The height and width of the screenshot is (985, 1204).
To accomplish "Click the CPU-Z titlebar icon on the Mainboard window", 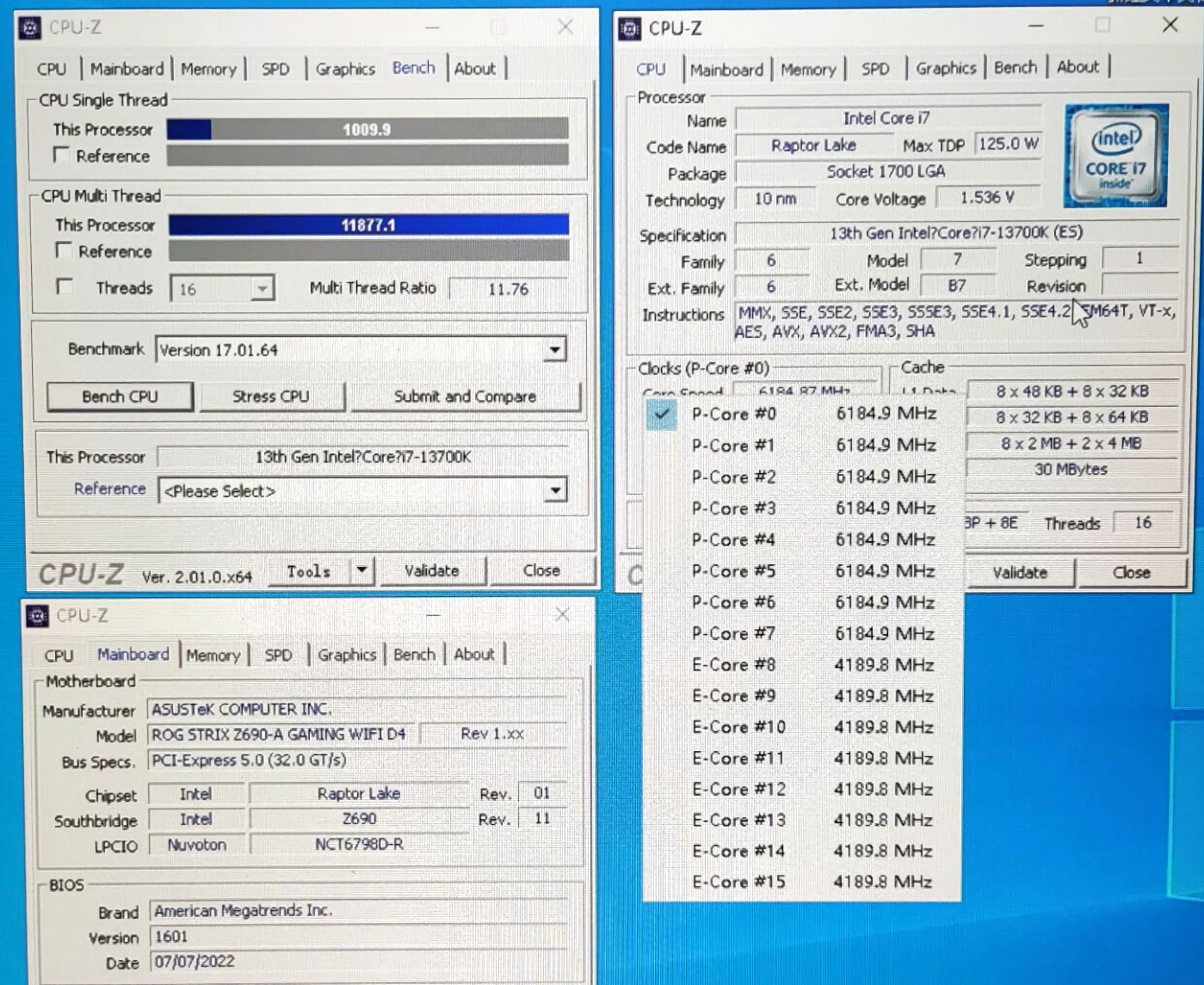I will point(35,616).
